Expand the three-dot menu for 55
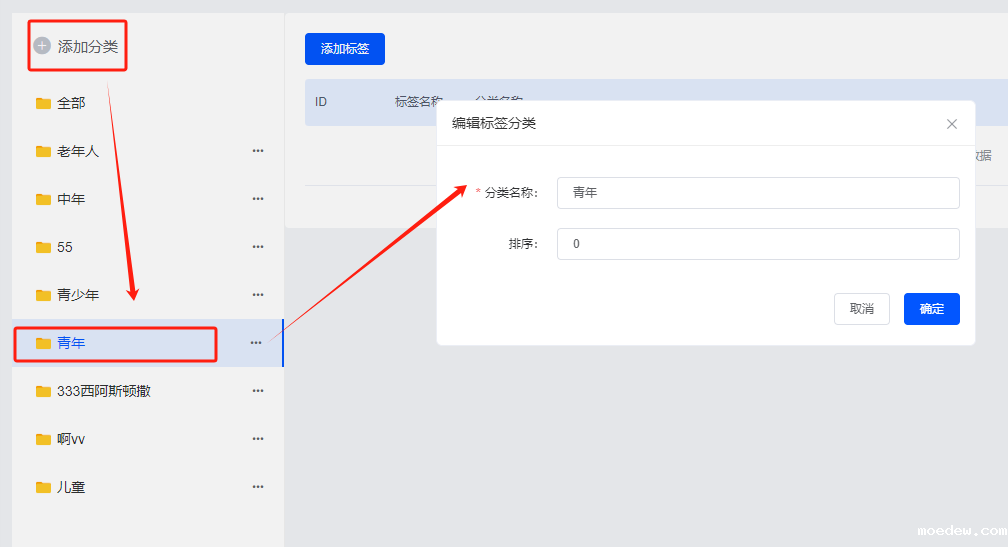The image size is (1008, 547). (x=258, y=247)
